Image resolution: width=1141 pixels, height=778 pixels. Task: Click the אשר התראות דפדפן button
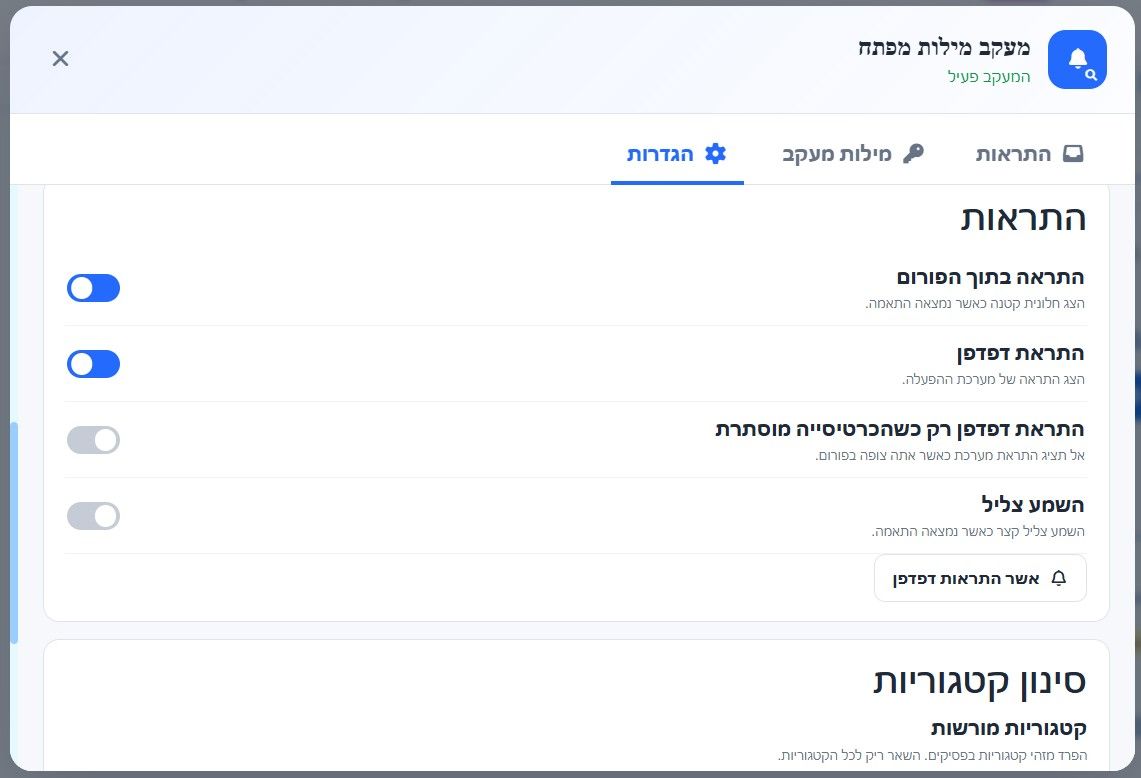point(980,579)
